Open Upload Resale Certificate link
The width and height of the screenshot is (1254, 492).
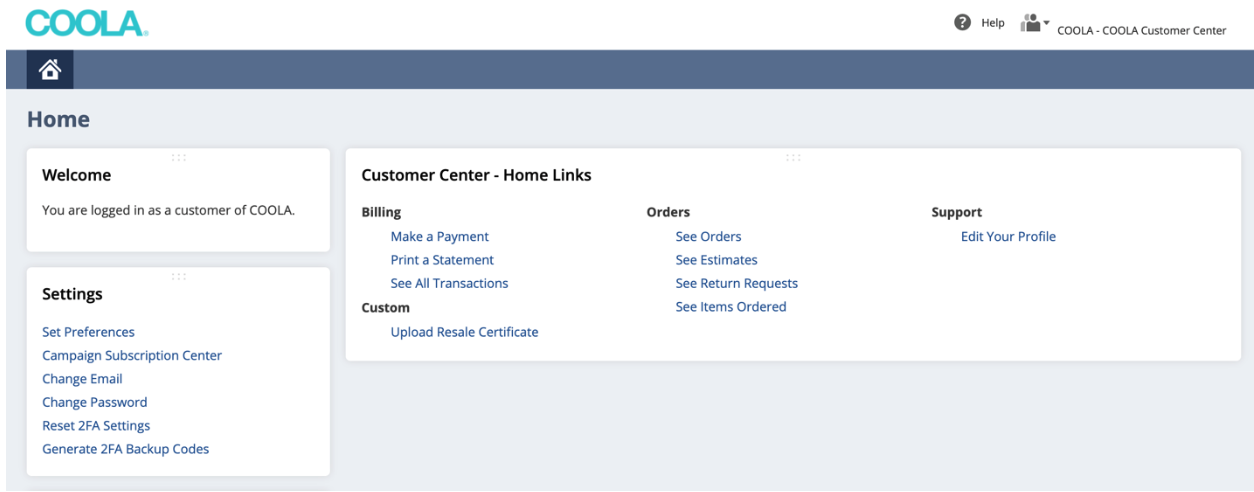tap(464, 332)
